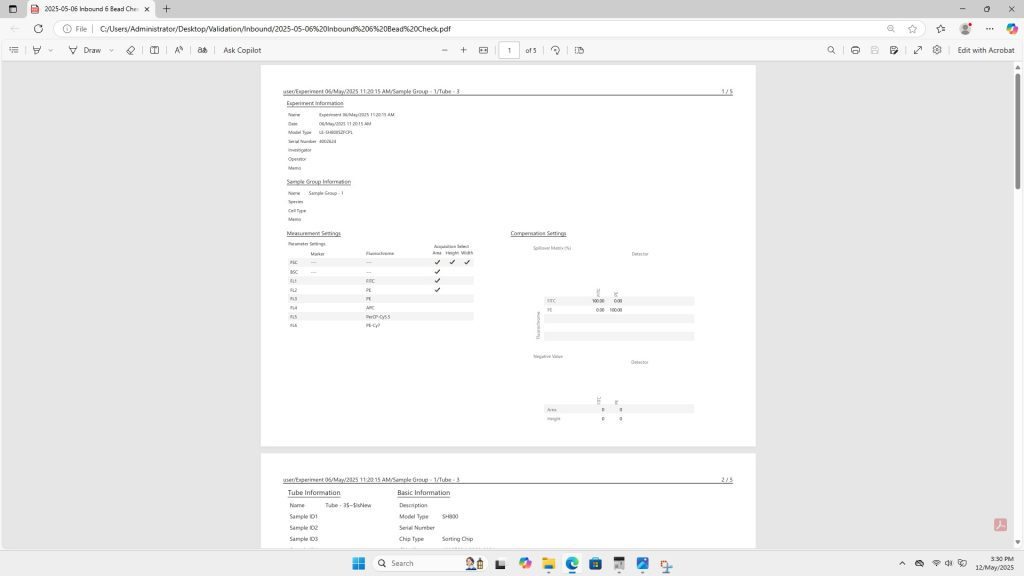
Task: Rotate the PDF page
Action: [x=555, y=50]
